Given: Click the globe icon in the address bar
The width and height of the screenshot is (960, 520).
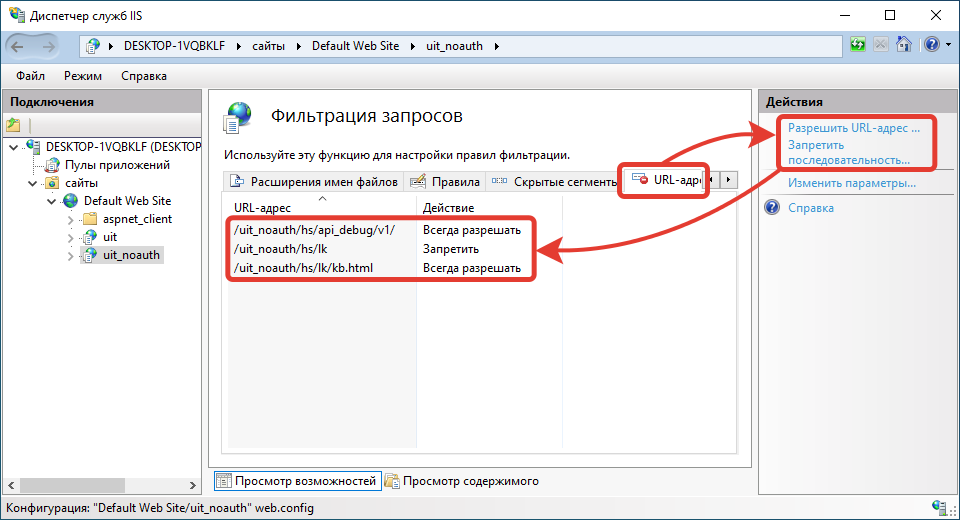Looking at the screenshot, I should coord(93,46).
